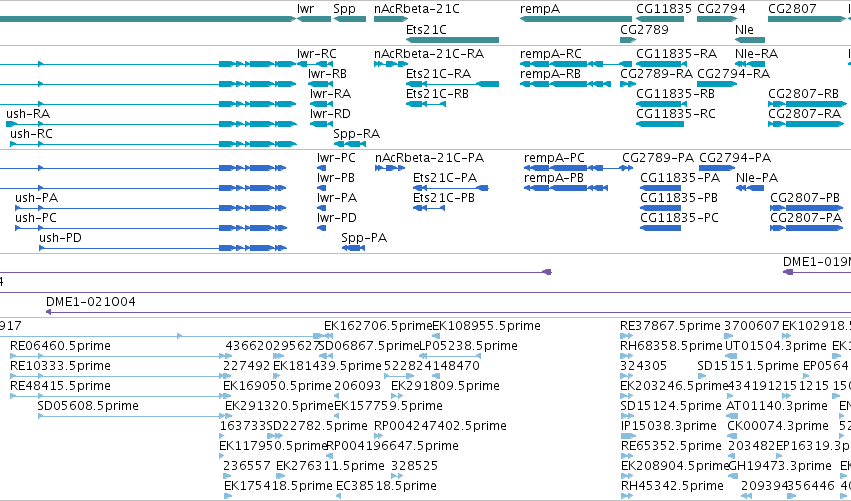This screenshot has height=501, width=851.
Task: Select the Ets21C-RB transcript label
Action: pos(437,94)
